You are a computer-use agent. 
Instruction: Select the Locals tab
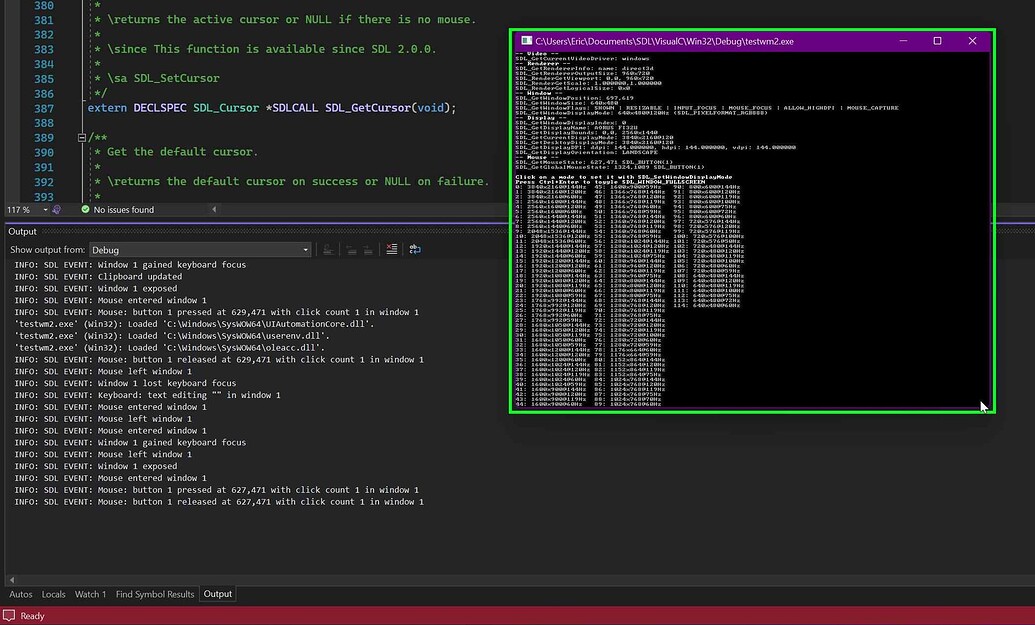coord(53,594)
